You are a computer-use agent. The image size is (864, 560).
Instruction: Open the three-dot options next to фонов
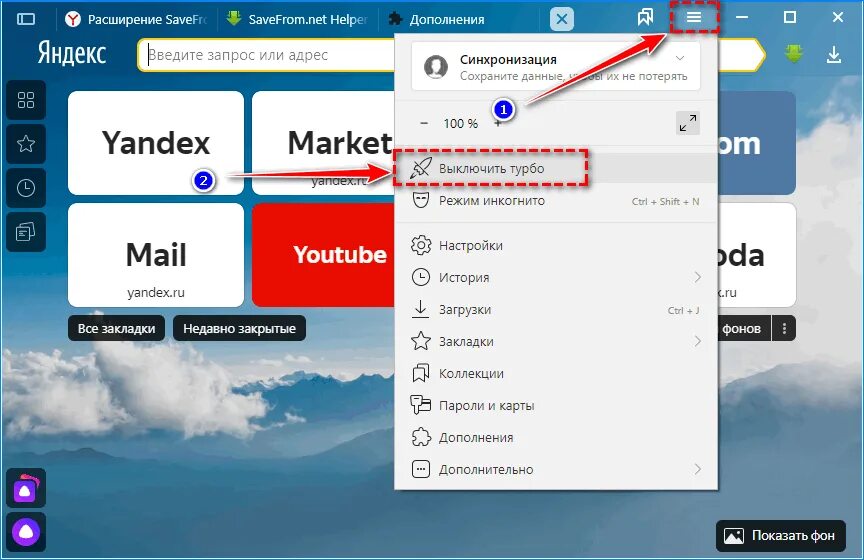[x=784, y=329]
